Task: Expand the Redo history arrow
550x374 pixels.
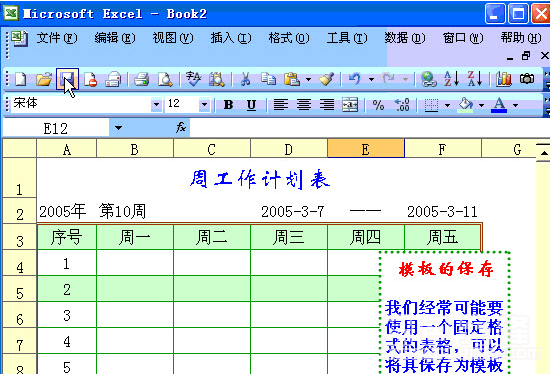Action: point(405,80)
